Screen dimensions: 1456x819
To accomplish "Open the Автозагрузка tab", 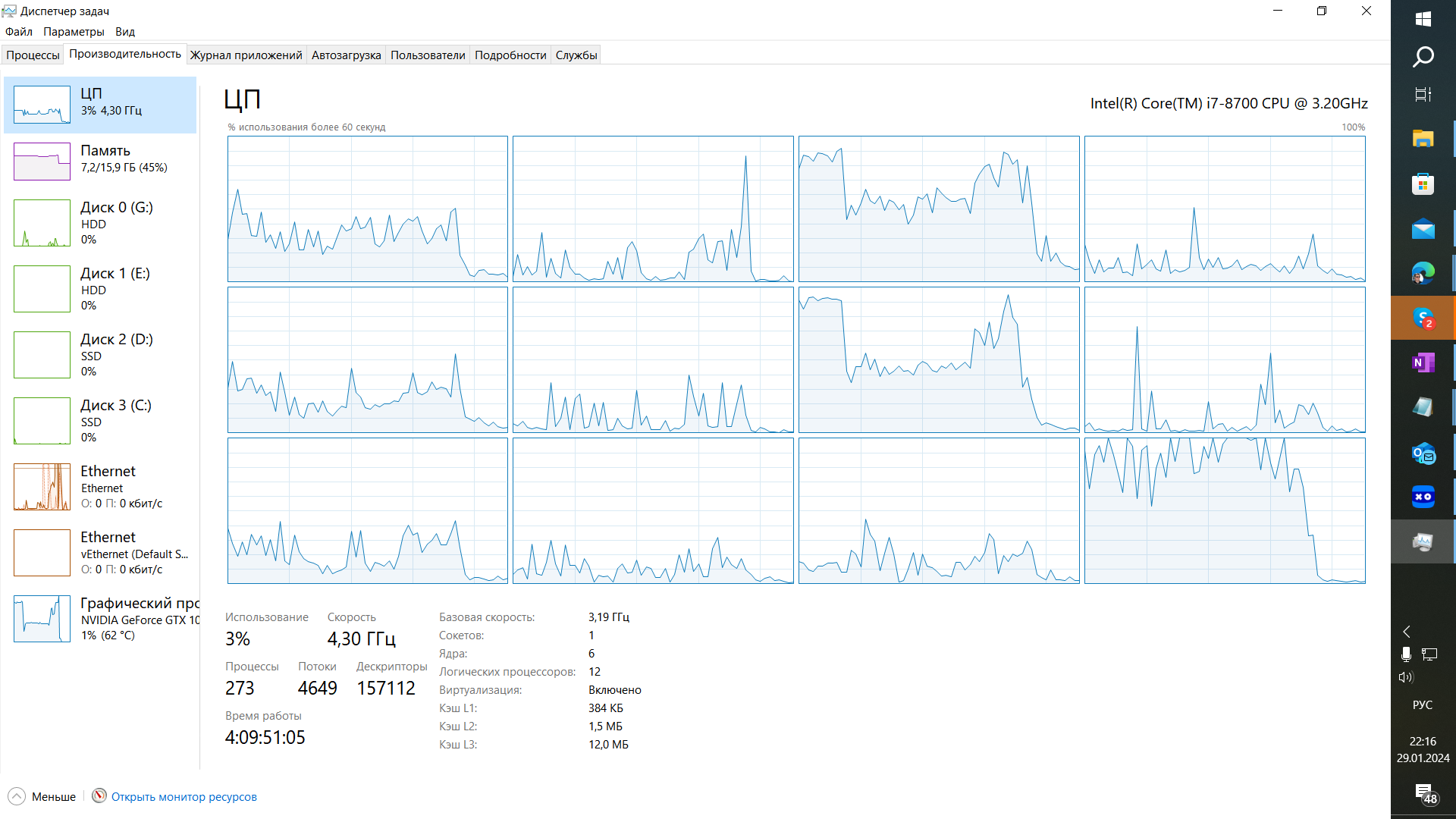I will point(347,55).
